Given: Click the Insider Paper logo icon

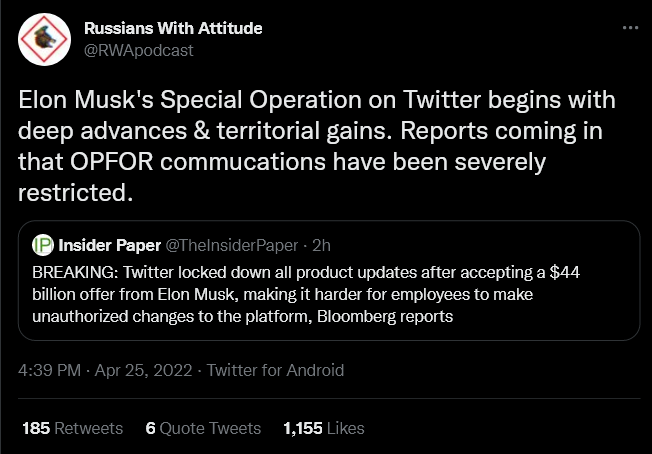Looking at the screenshot, I should coord(42,245).
